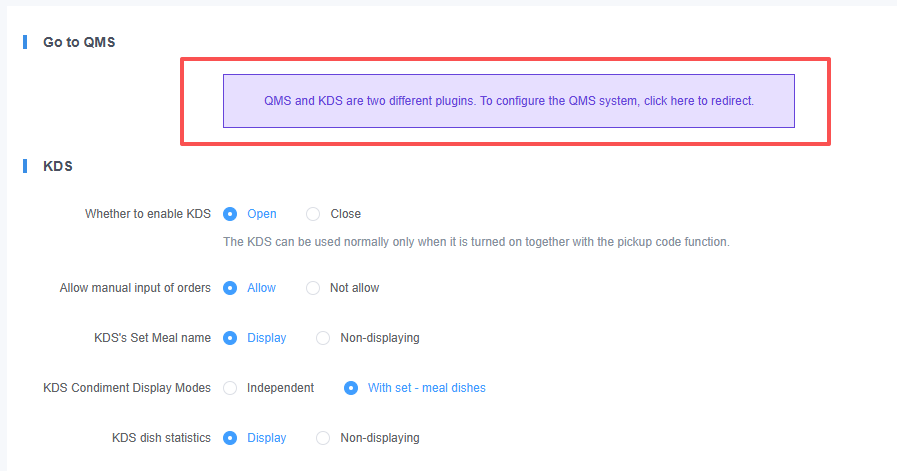The image size is (897, 471).
Task: Click the Whether to enable KDS label
Action: (148, 214)
